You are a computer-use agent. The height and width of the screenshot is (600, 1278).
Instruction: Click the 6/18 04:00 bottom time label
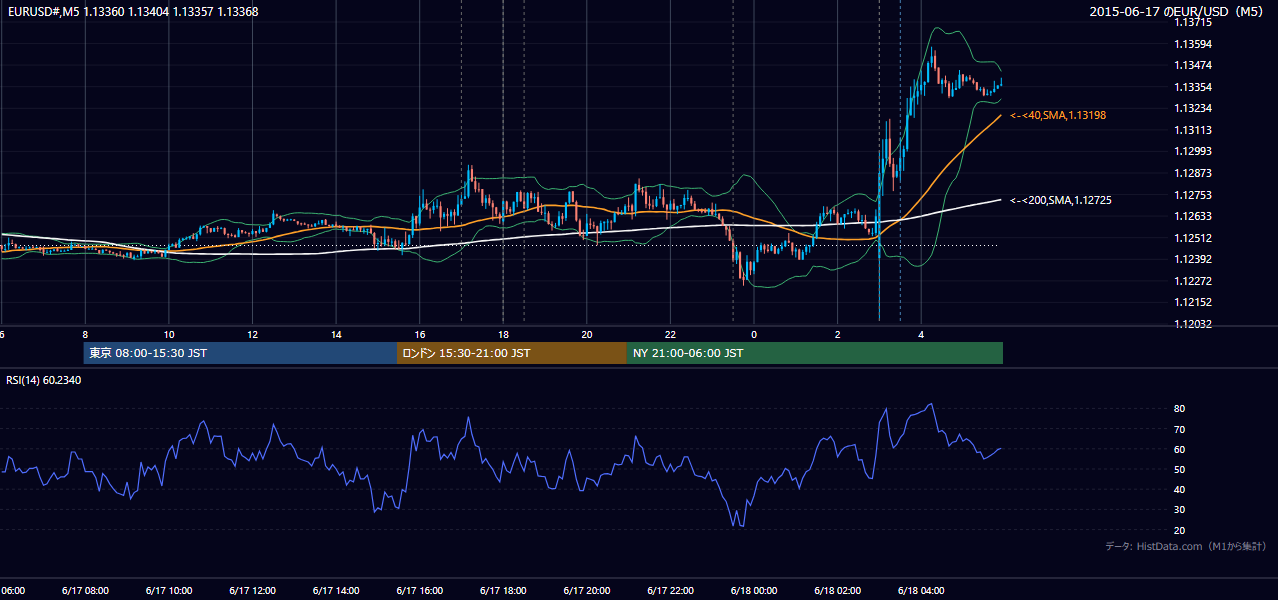click(x=921, y=591)
